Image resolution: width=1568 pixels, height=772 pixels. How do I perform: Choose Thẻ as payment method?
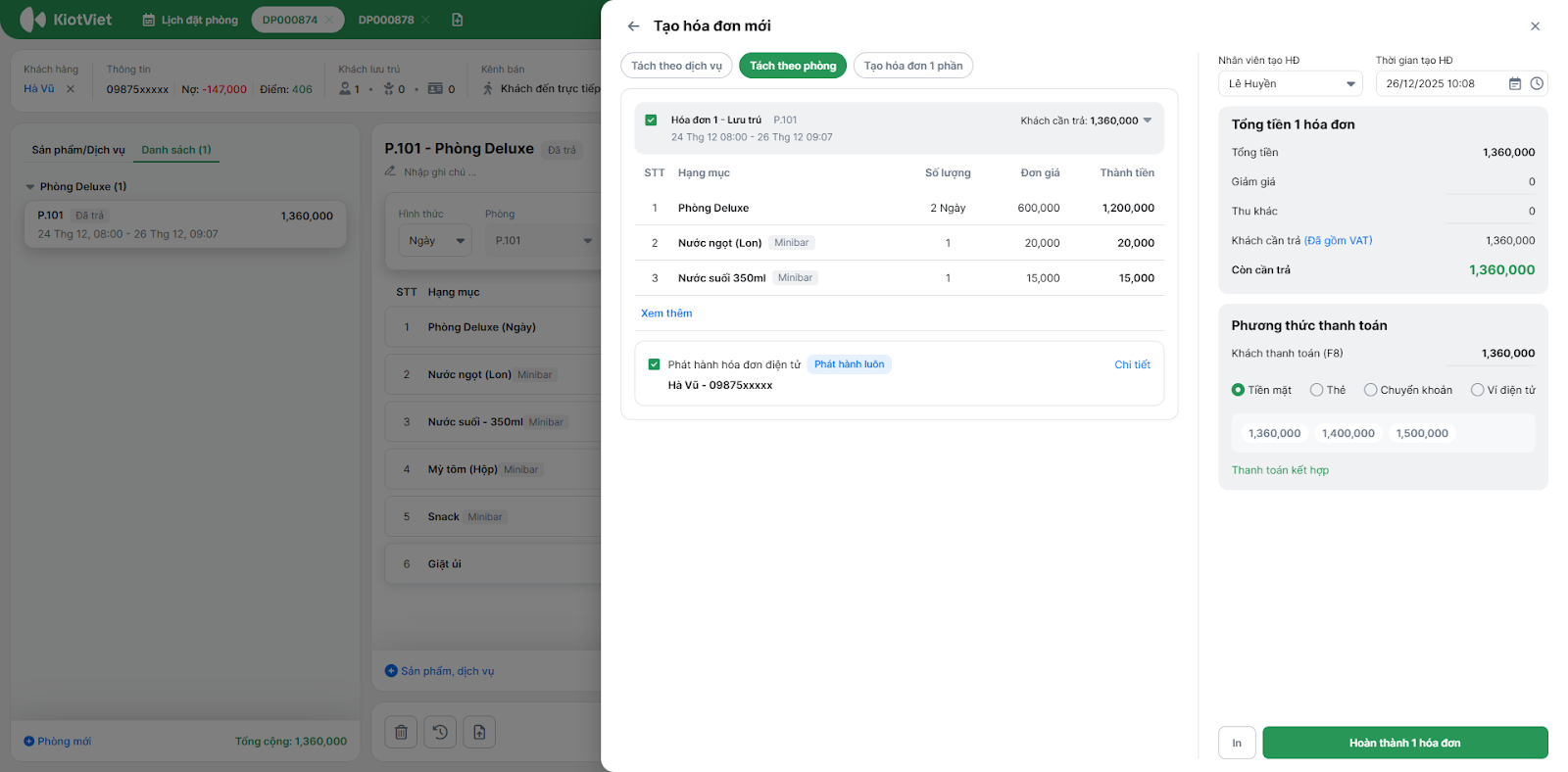pos(1317,390)
